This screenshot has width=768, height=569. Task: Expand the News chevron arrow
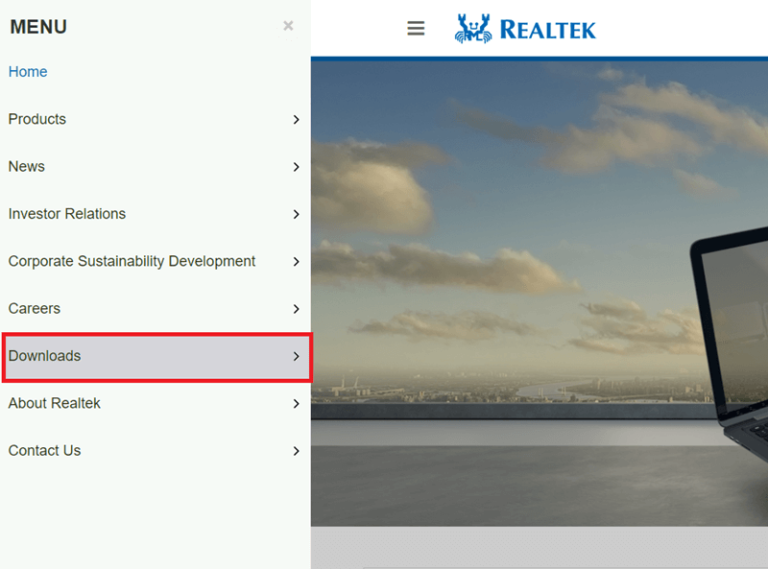pos(296,167)
